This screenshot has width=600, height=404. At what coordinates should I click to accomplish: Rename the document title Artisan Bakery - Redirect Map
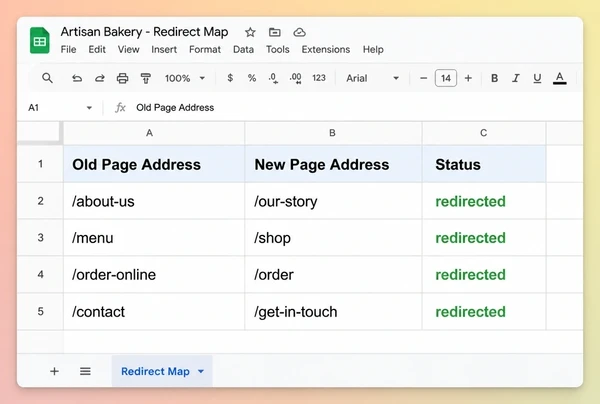point(144,32)
